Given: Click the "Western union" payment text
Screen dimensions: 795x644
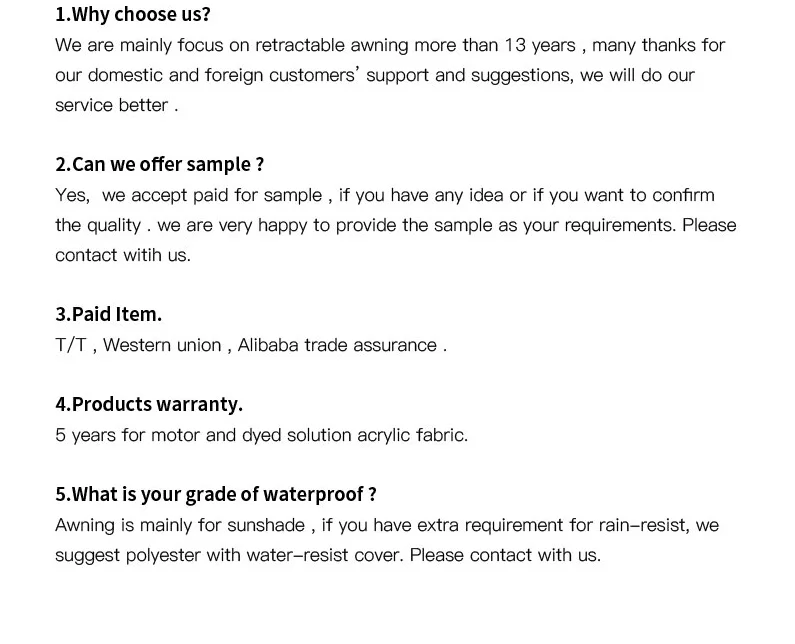Looking at the screenshot, I should pos(162,345).
